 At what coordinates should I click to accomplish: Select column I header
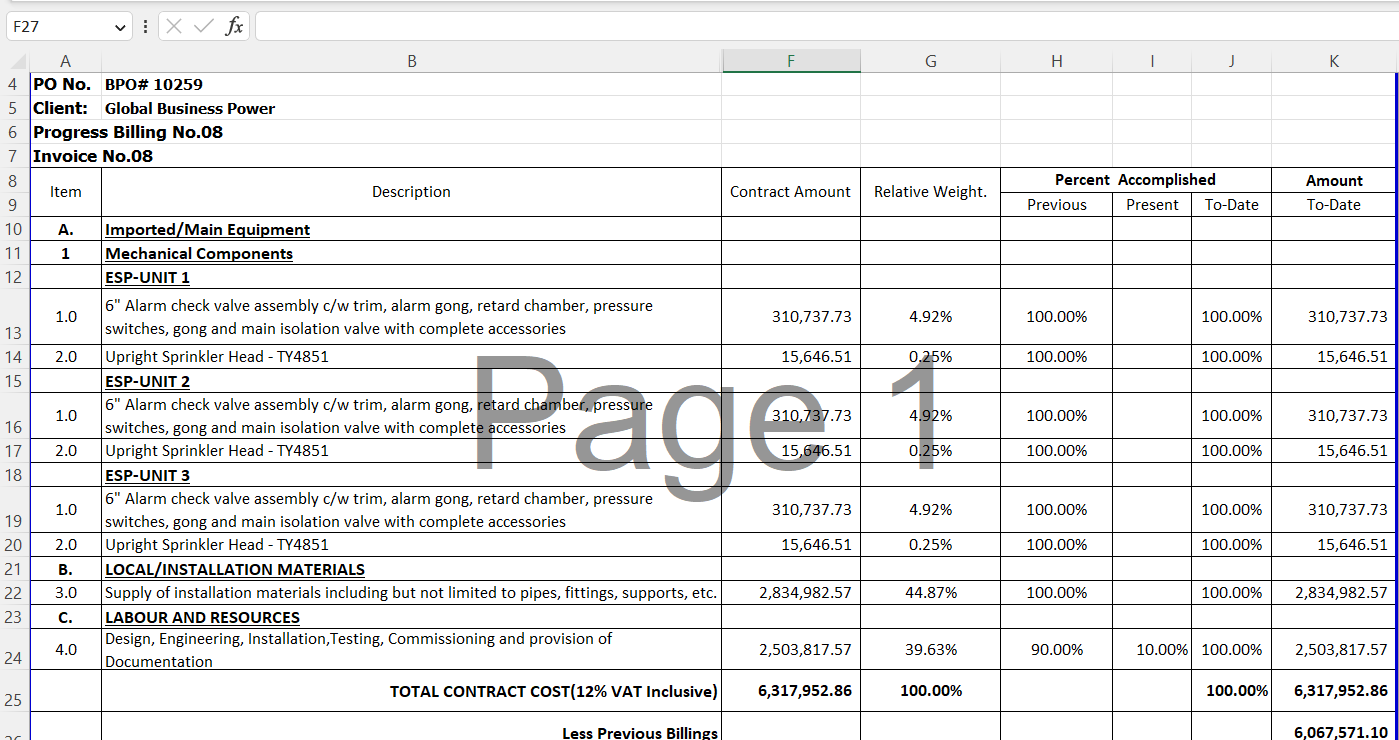click(1152, 62)
